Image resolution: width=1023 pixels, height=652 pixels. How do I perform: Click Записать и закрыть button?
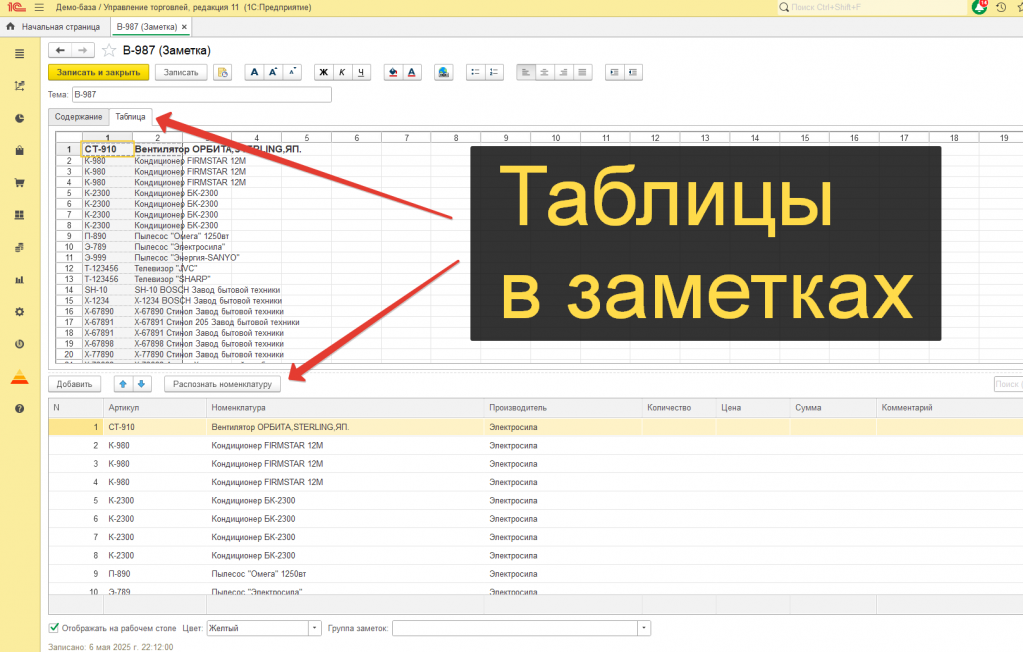(99, 72)
